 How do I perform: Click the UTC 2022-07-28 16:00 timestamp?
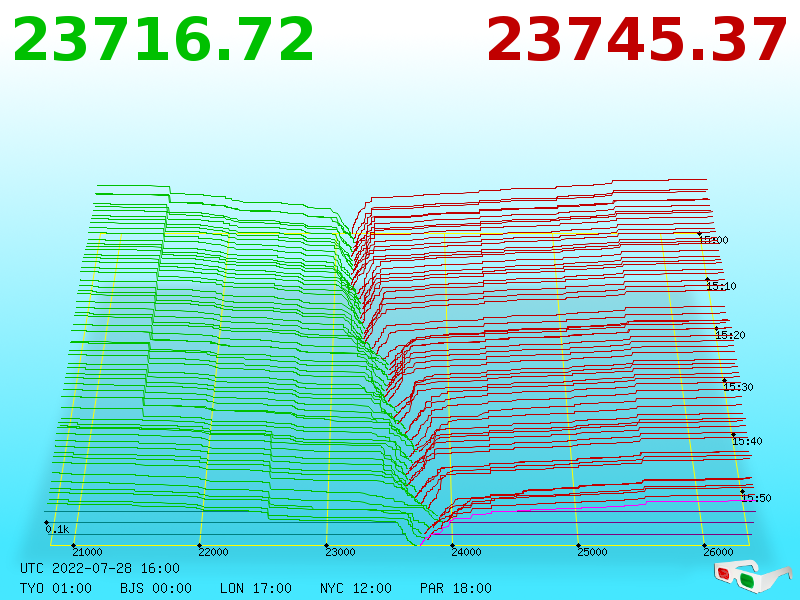pos(100,568)
